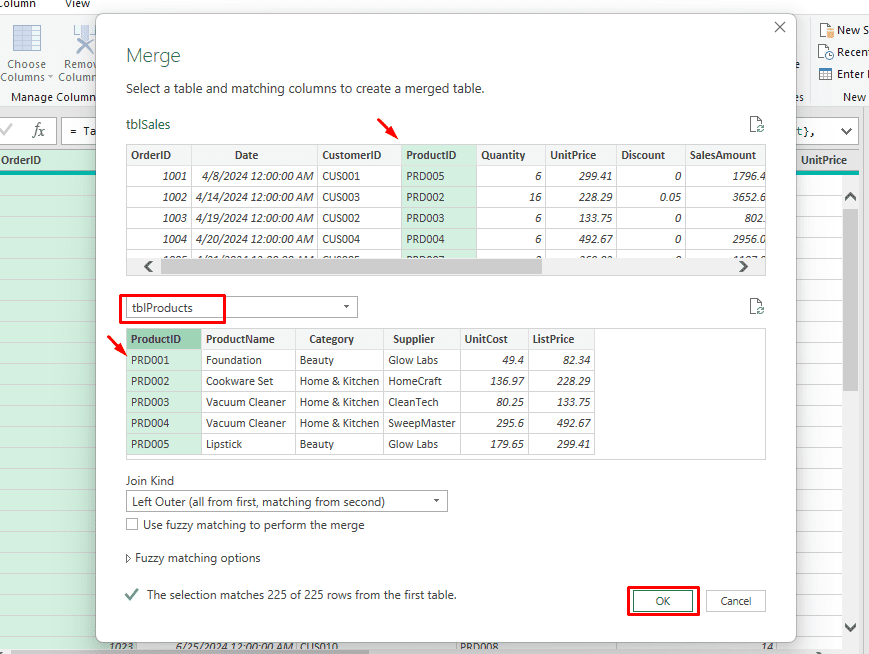869x654 pixels.
Task: Open the View ribbon tab
Action: (x=77, y=4)
